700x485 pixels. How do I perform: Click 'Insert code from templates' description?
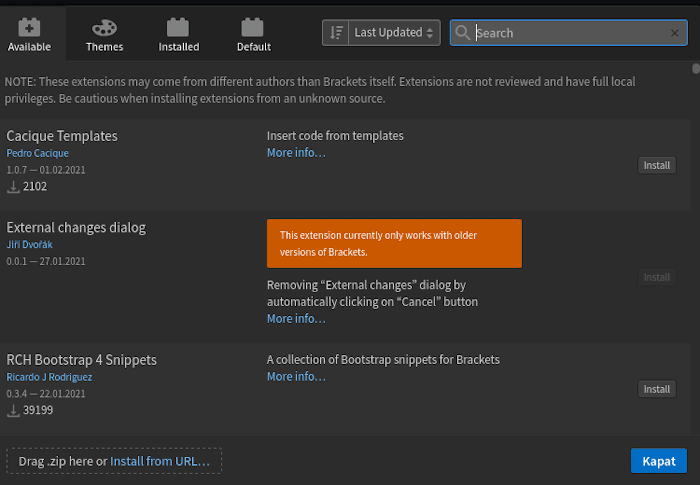[335, 136]
